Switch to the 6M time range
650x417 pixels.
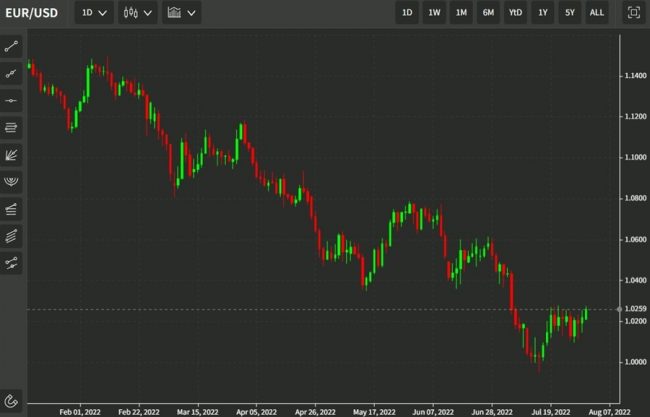coord(488,13)
